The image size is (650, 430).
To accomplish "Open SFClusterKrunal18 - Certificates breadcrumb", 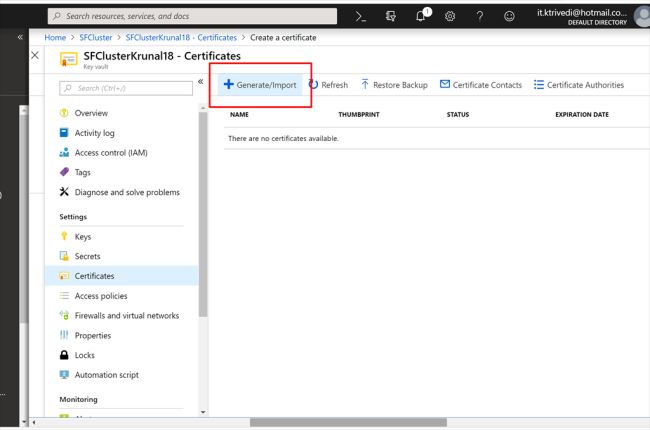I will 181,38.
